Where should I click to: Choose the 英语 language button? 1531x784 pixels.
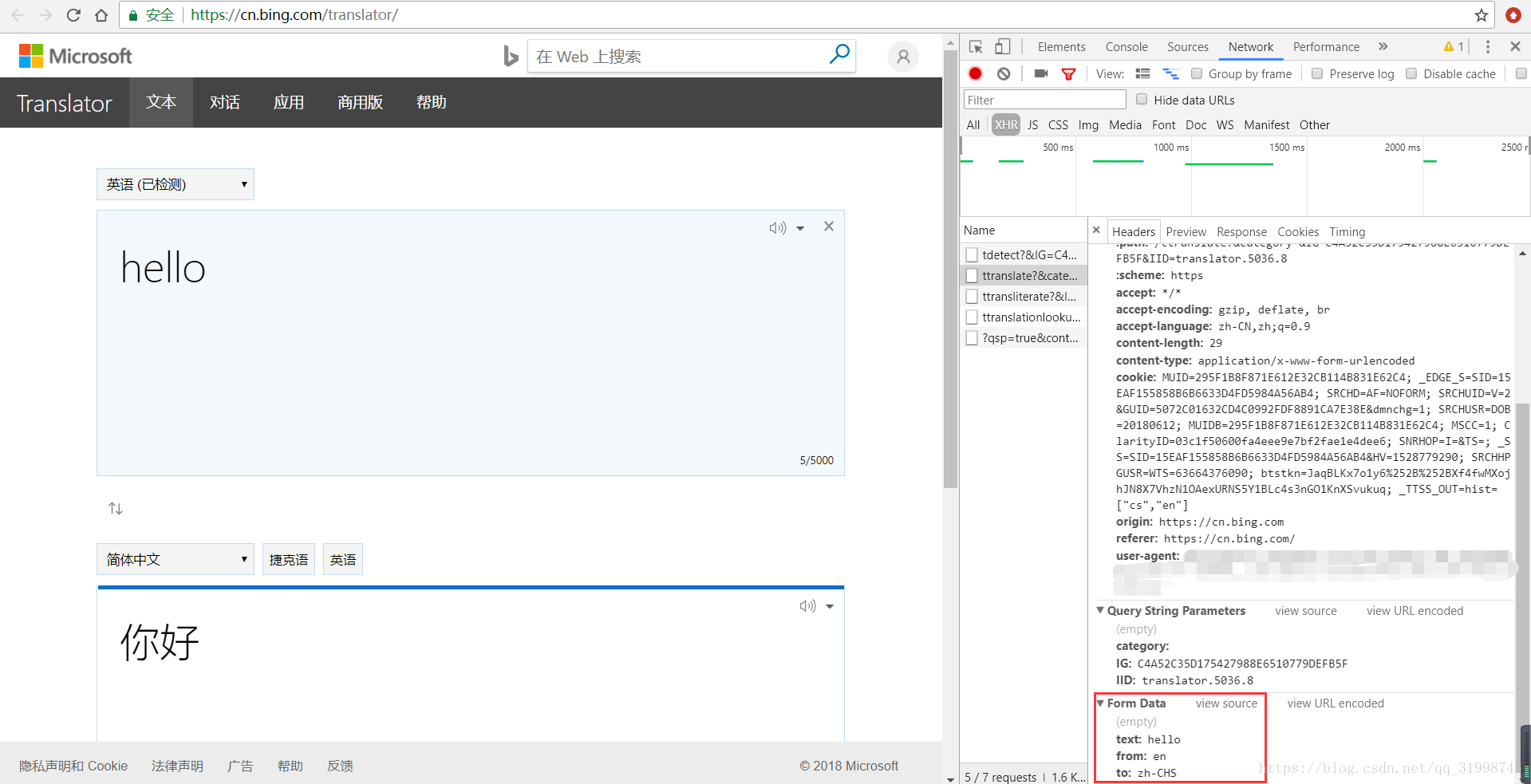pos(343,559)
